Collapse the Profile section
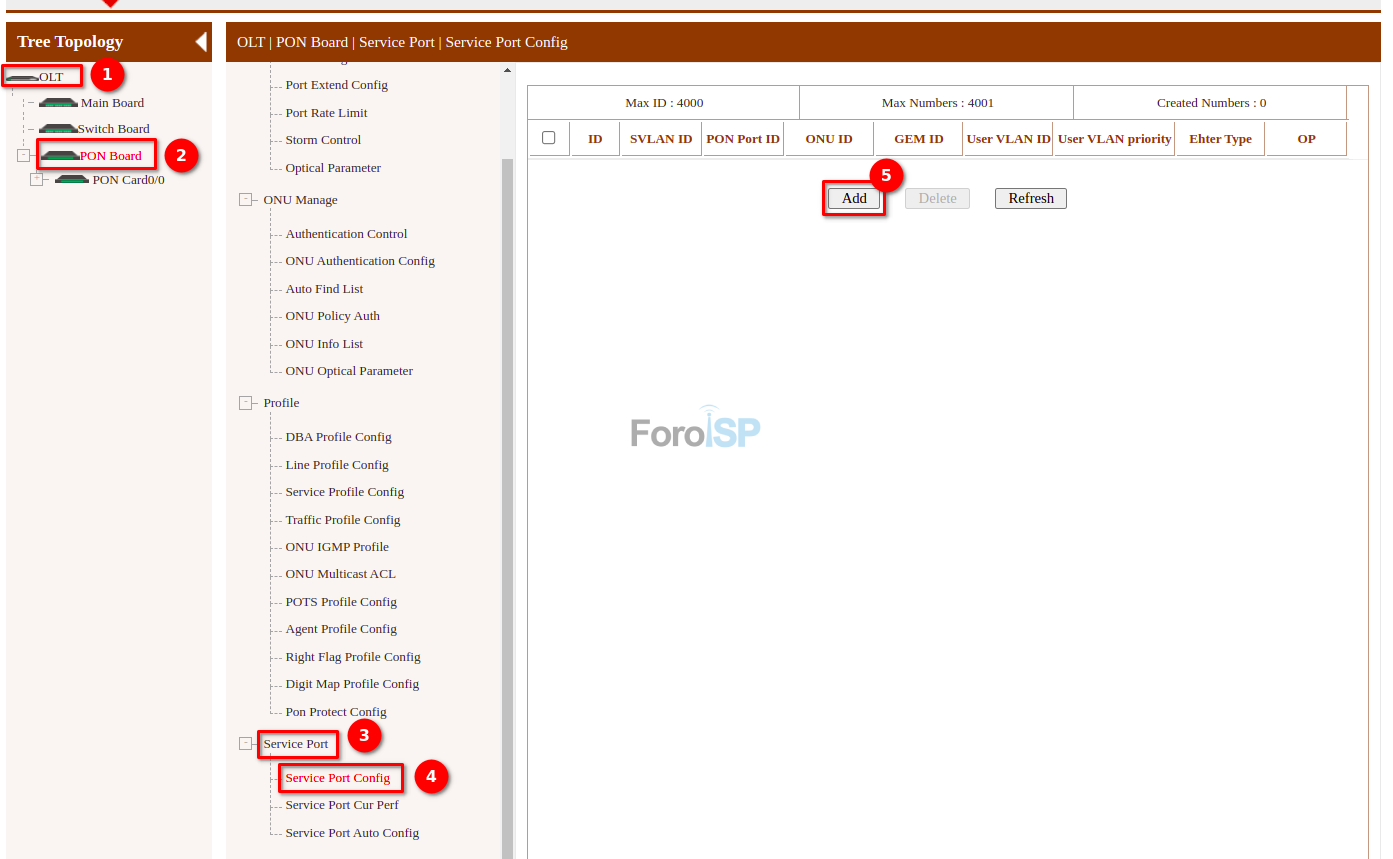The image size is (1393, 859). tap(246, 403)
